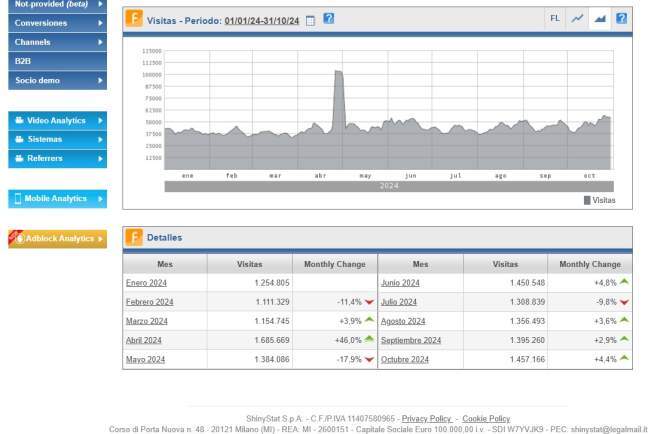Toggle the Visitas legend swatch
Viewport: 670px width, 434px height.
(x=587, y=200)
